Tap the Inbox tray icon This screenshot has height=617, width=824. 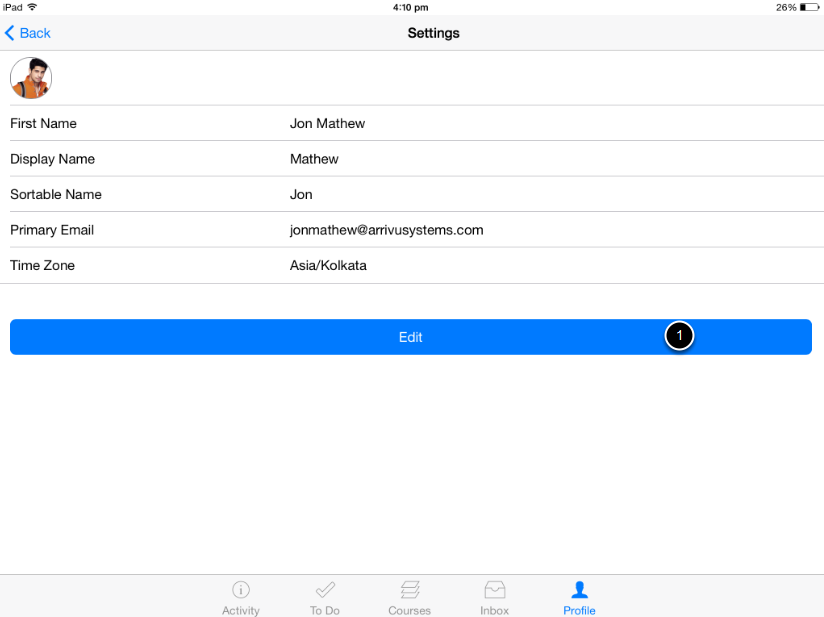click(494, 590)
